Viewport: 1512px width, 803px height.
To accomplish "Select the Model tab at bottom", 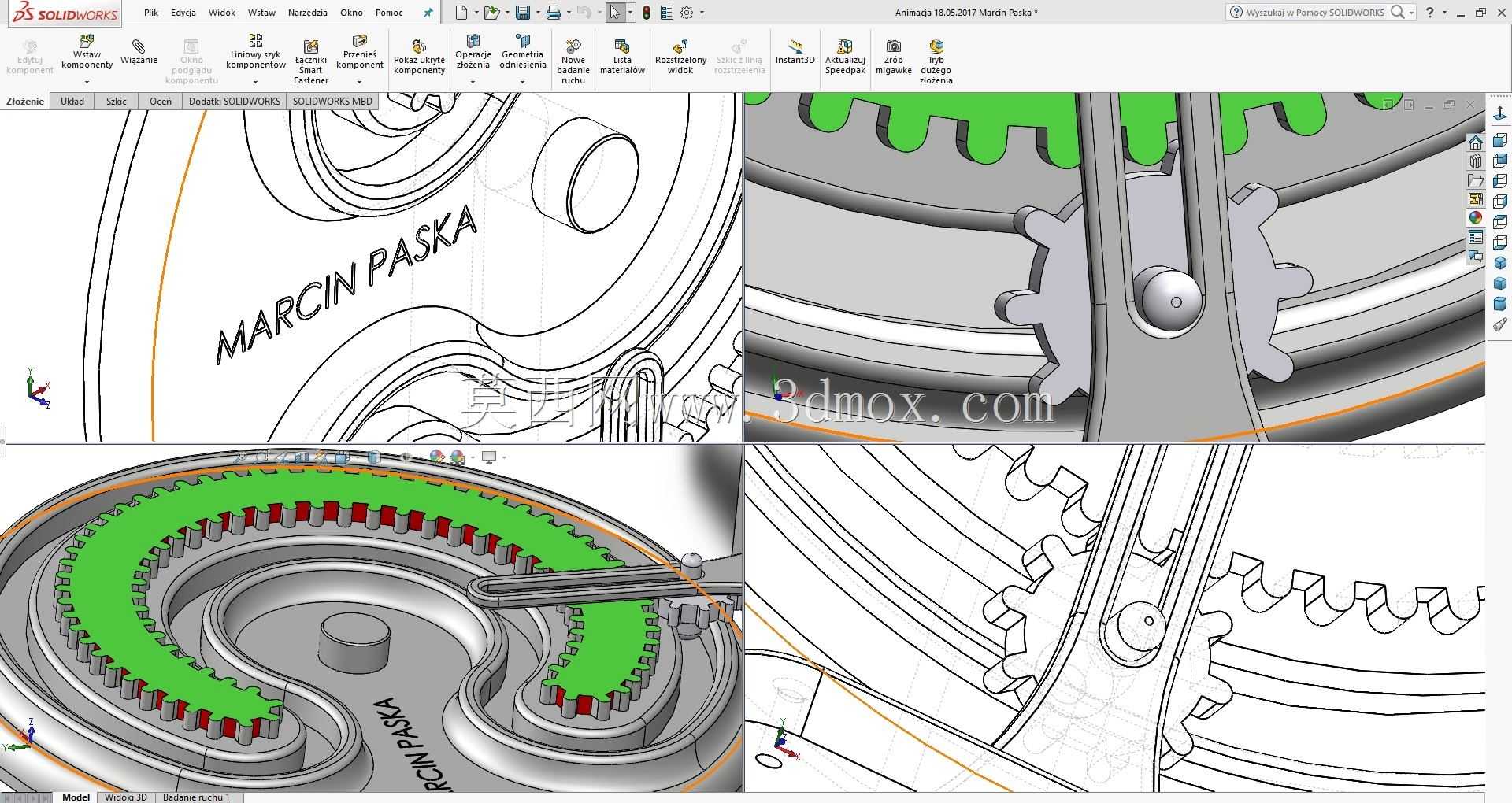I will (76, 797).
